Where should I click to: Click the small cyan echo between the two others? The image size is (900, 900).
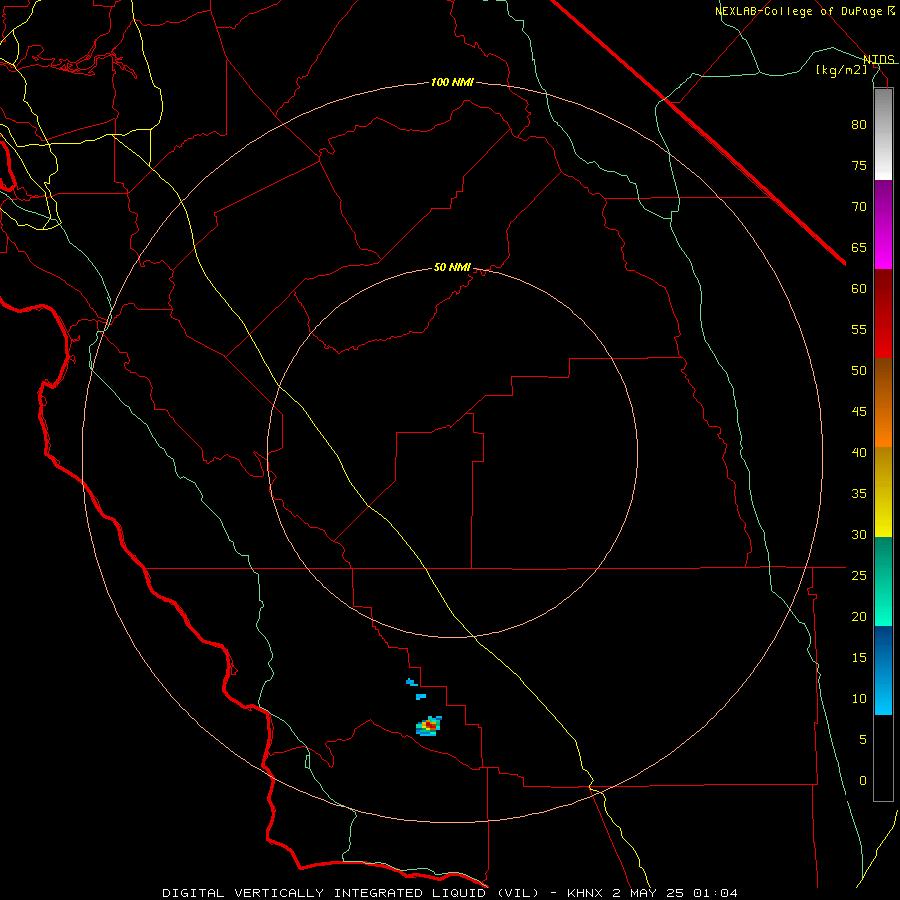tap(421, 697)
